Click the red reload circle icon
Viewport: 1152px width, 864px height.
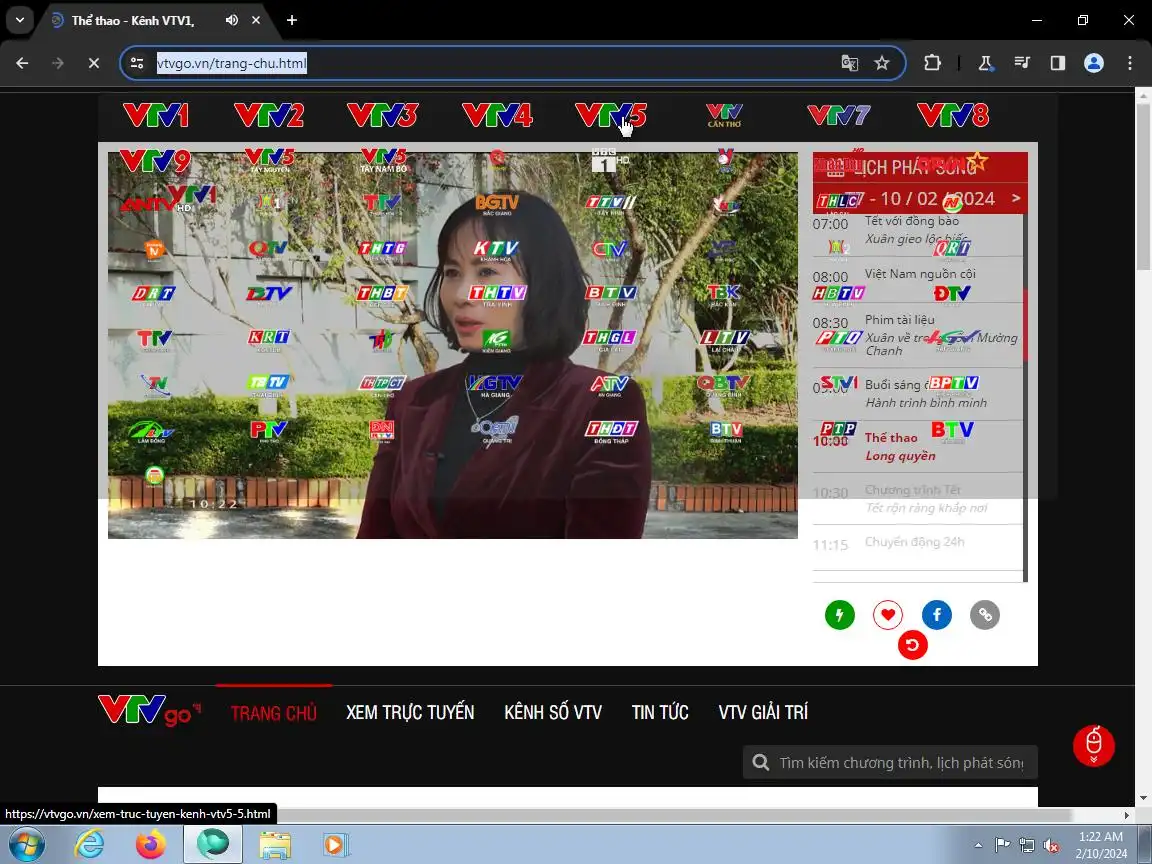[x=912, y=645]
